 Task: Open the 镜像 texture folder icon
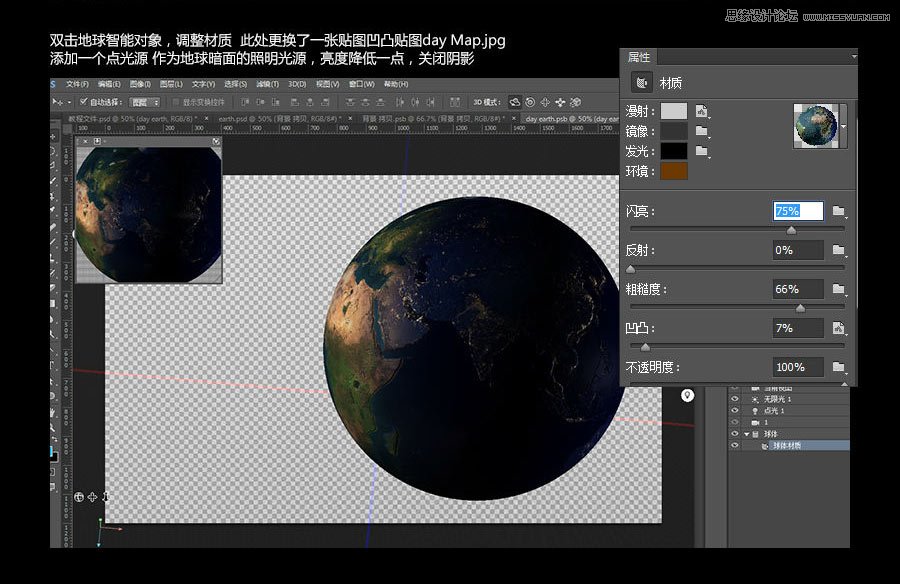(701, 132)
